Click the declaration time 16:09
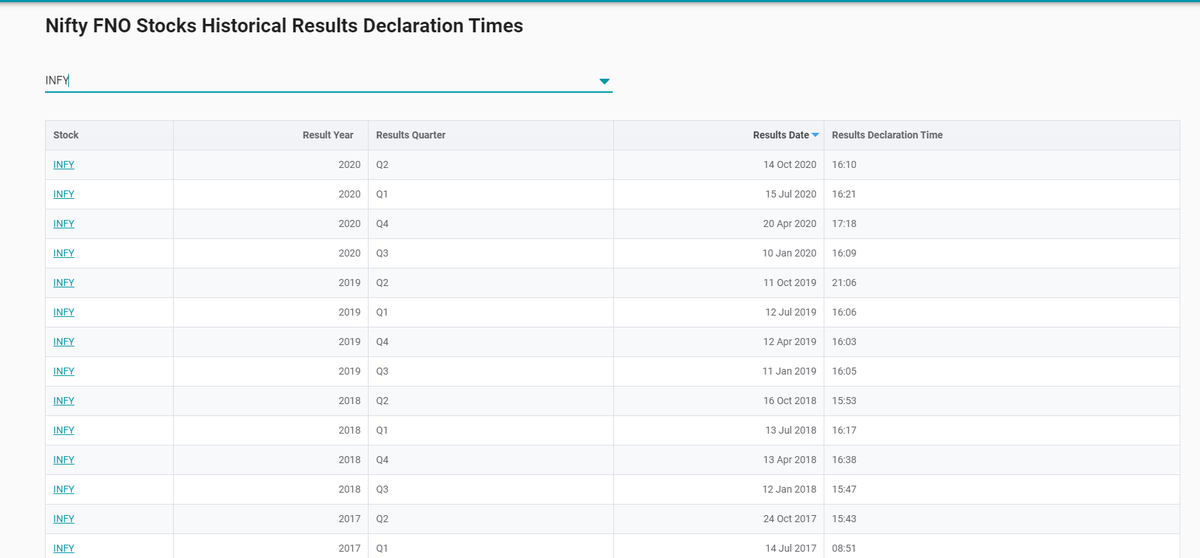The image size is (1200, 558). click(844, 253)
